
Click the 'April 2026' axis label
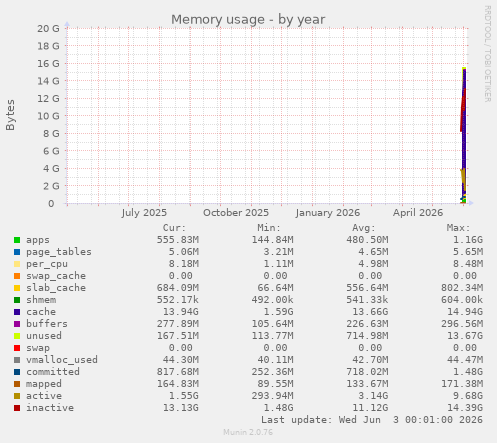[418, 213]
